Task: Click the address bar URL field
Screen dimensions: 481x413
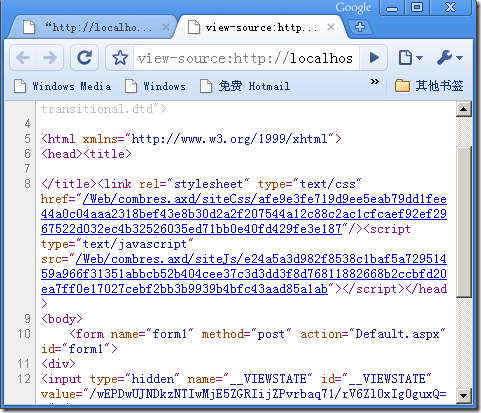Action: tap(246, 58)
